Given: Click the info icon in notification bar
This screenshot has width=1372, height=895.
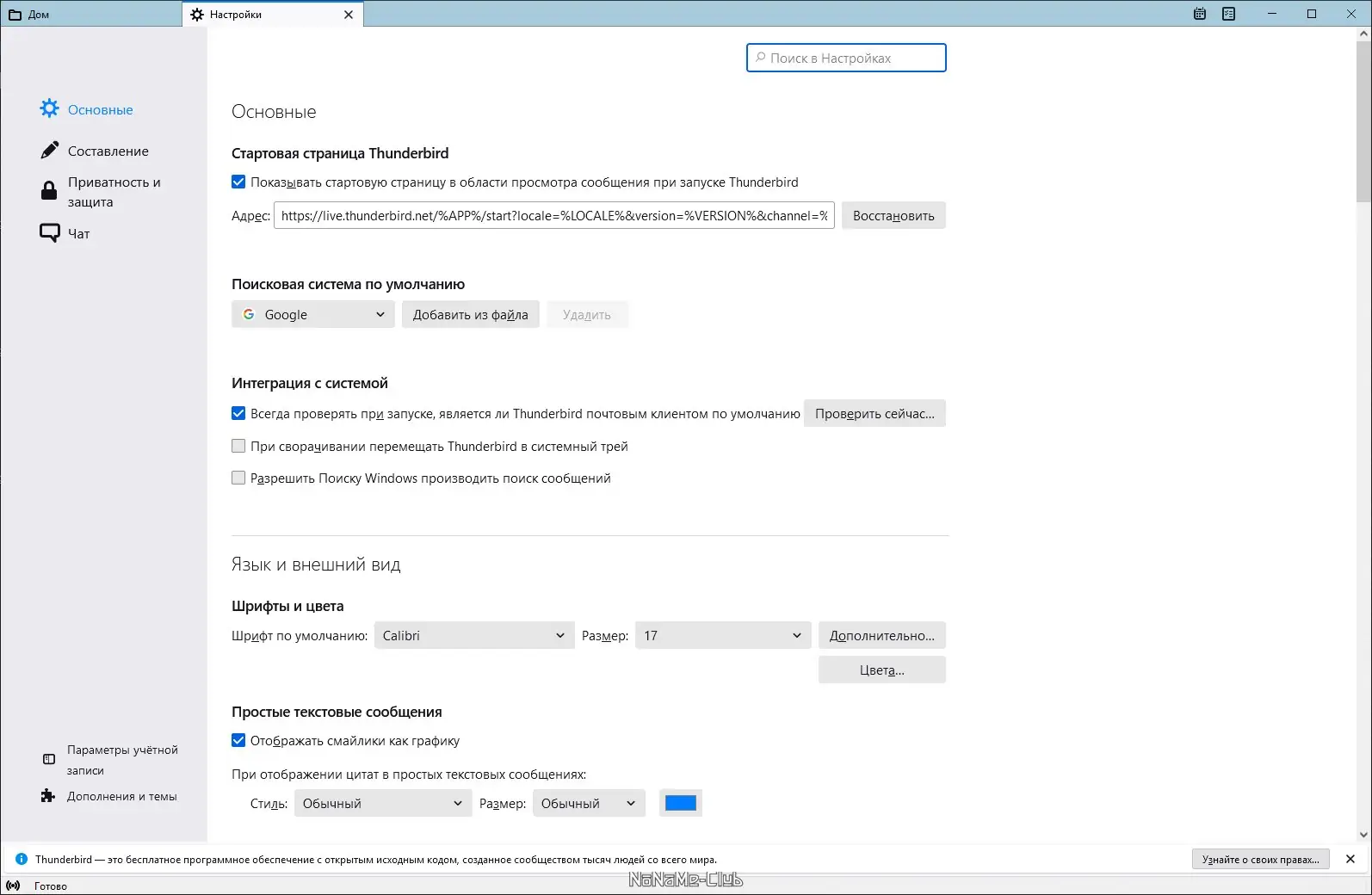Looking at the screenshot, I should point(22,859).
